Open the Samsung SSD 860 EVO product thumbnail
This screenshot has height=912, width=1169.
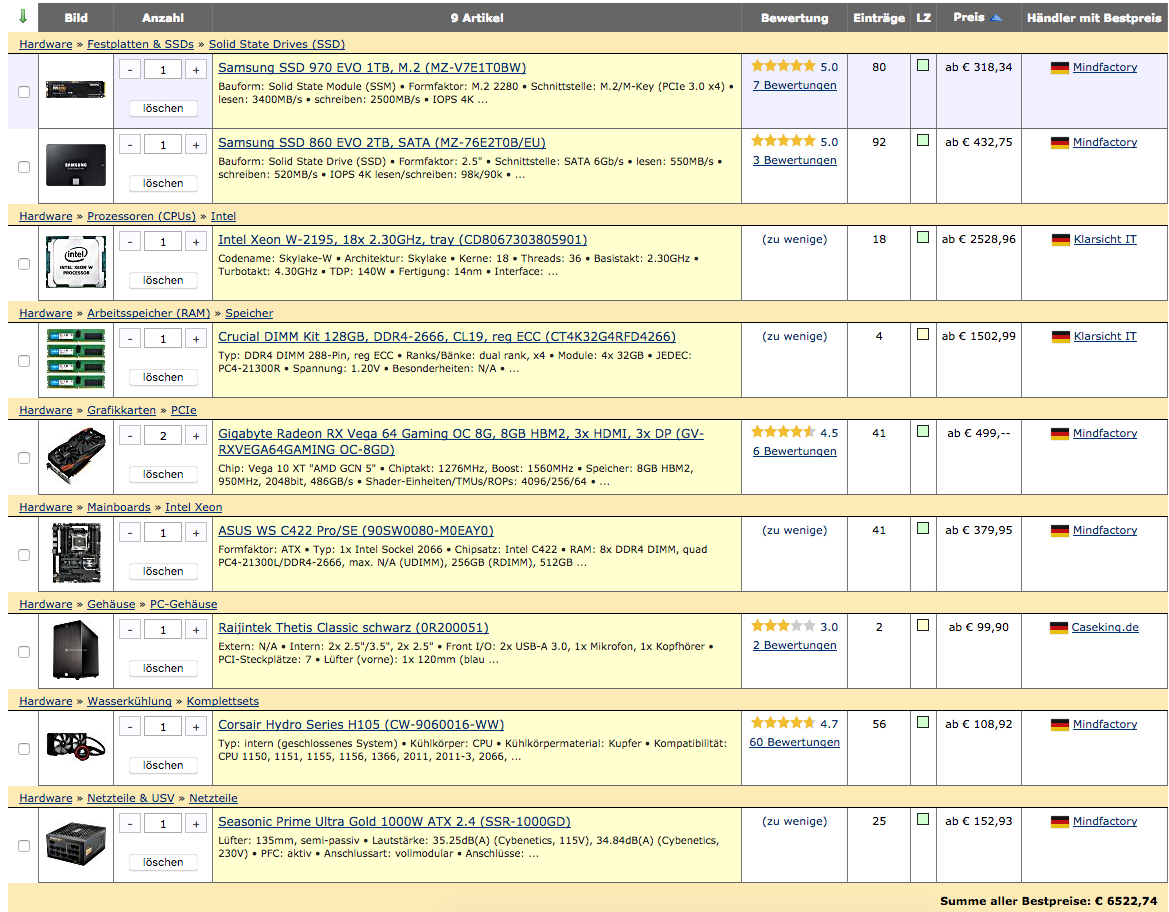(x=75, y=165)
